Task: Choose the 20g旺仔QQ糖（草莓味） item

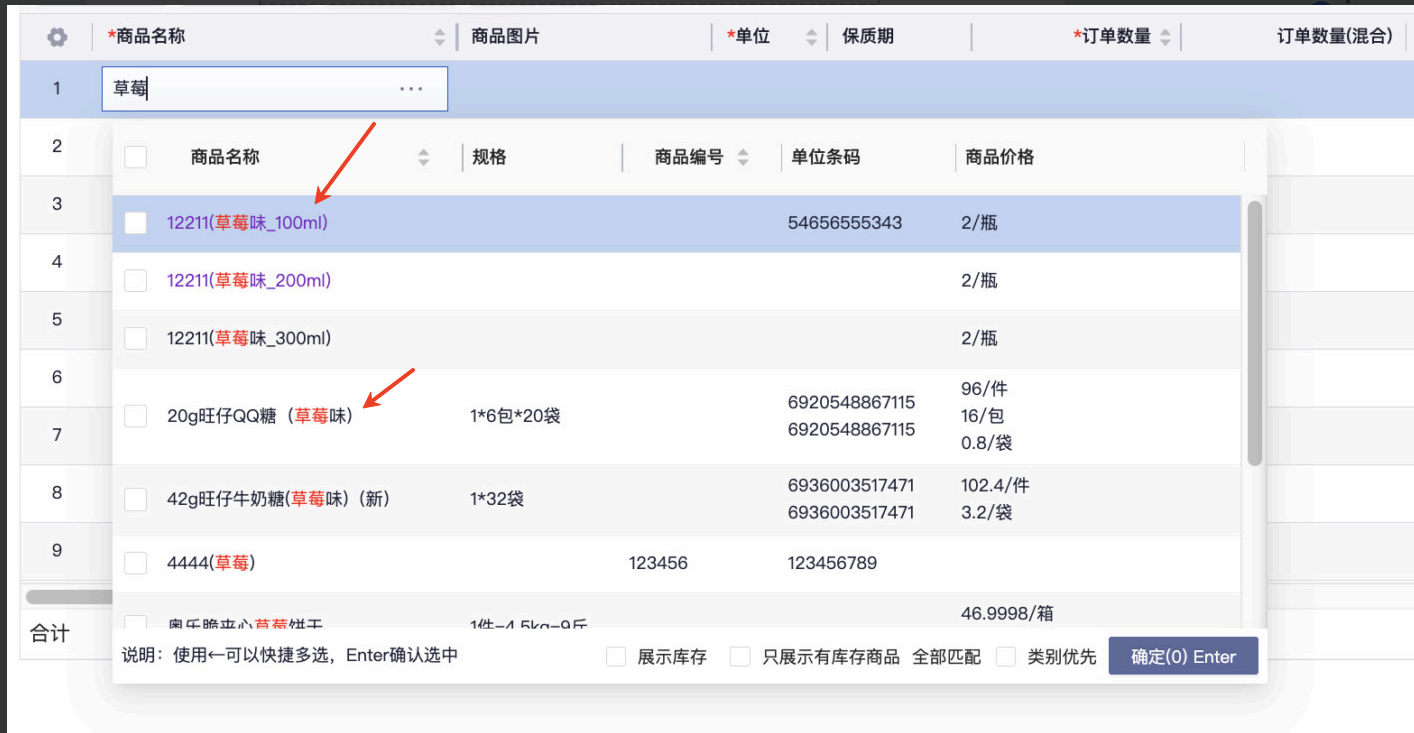Action: click(260, 416)
